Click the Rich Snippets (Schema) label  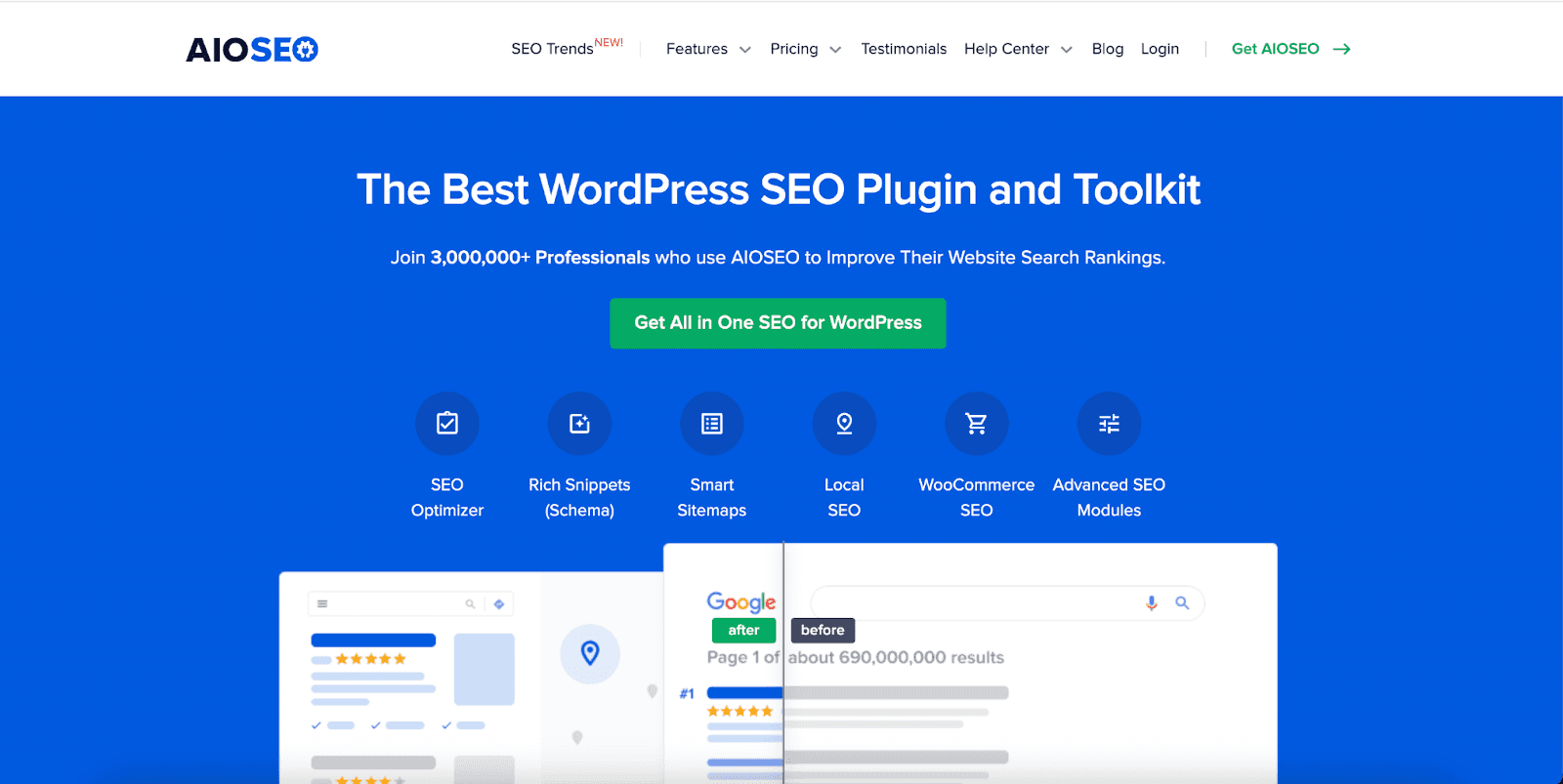579,498
